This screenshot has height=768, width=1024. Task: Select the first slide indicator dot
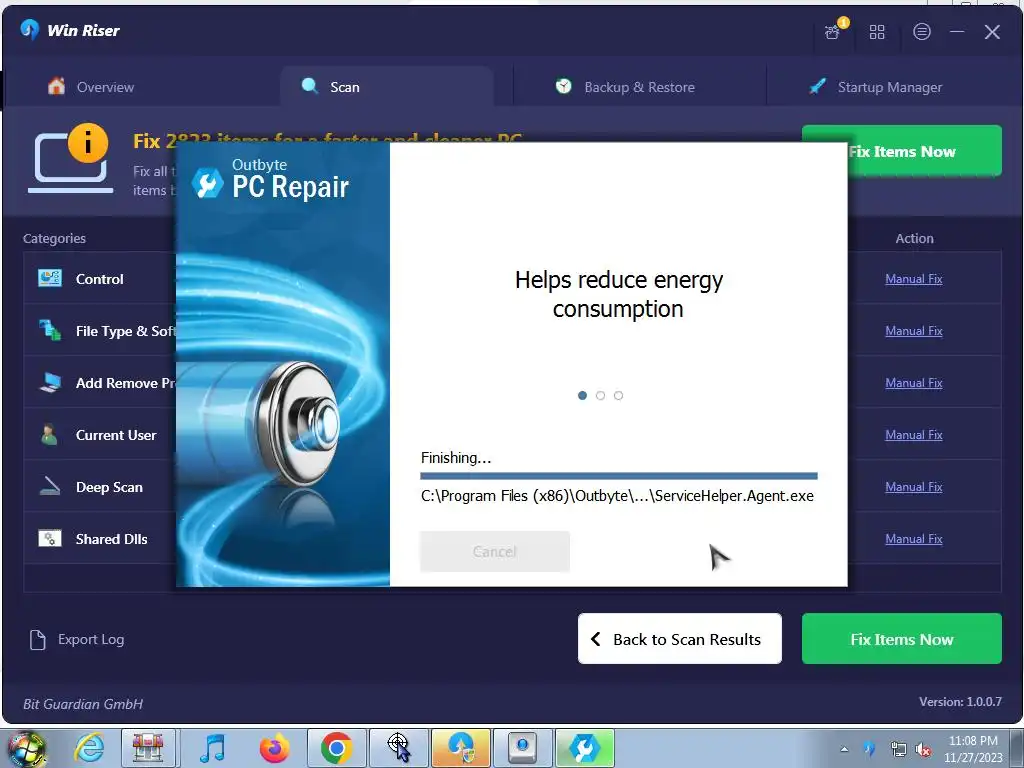point(583,395)
